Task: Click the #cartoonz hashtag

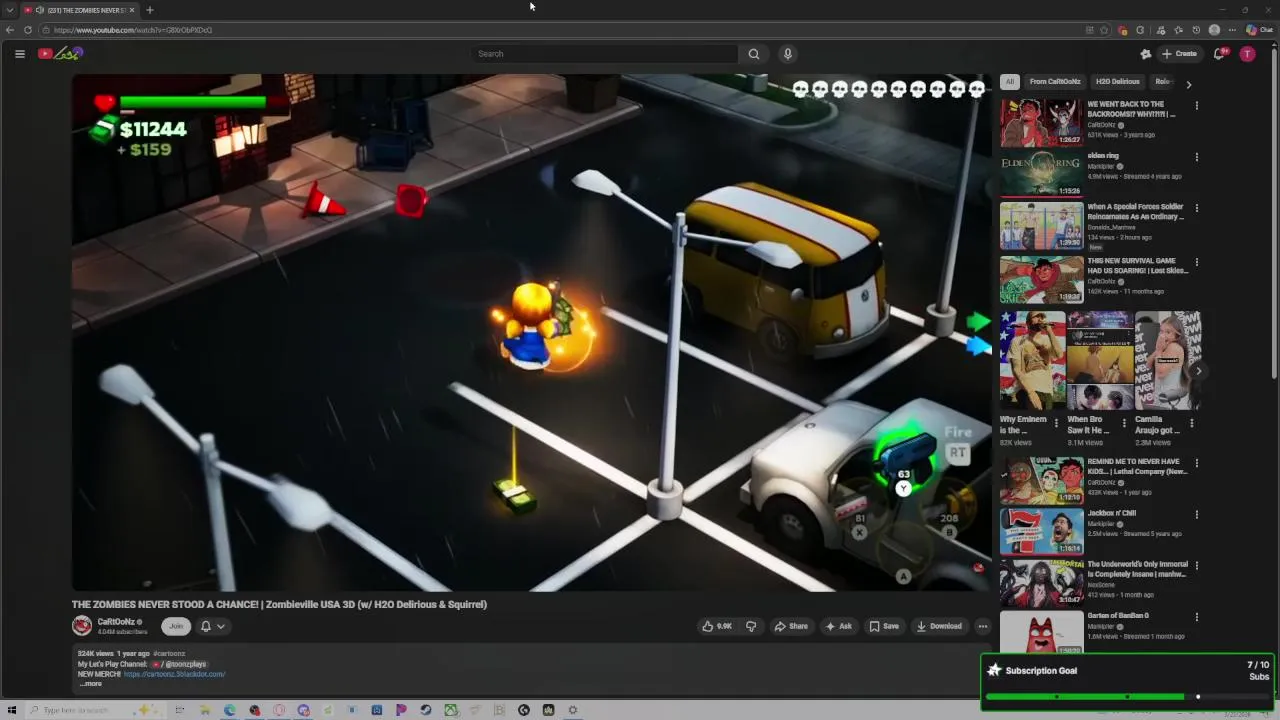Action: 169,654
